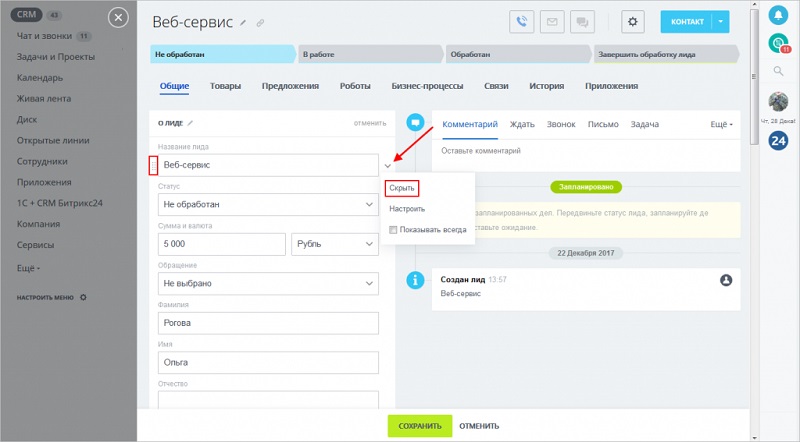Click the Bitrix24 round 24 icon
The height and width of the screenshot is (442, 800).
778,140
